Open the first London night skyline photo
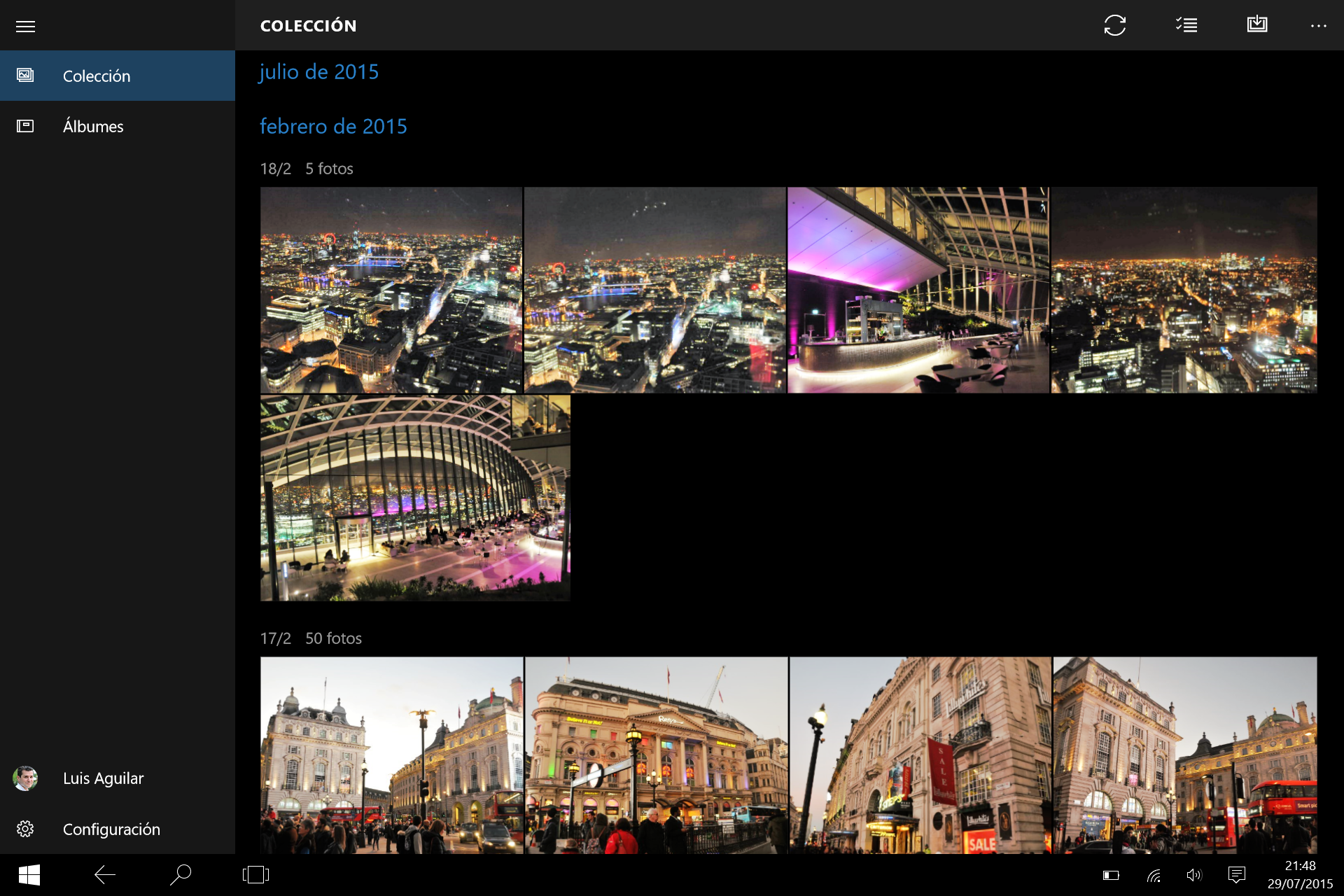This screenshot has width=1344, height=896. pos(391,290)
